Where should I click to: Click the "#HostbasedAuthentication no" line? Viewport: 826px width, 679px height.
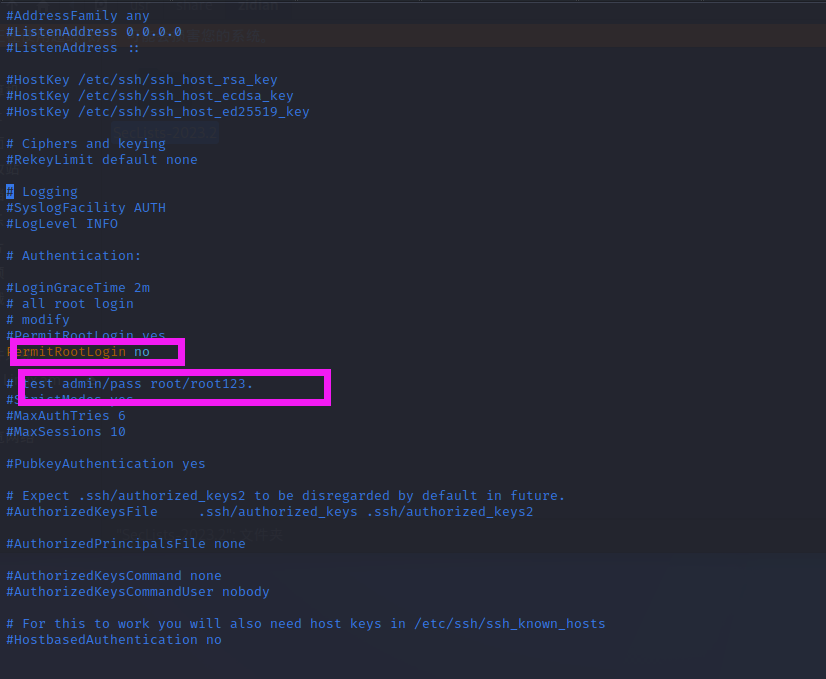tap(114, 640)
